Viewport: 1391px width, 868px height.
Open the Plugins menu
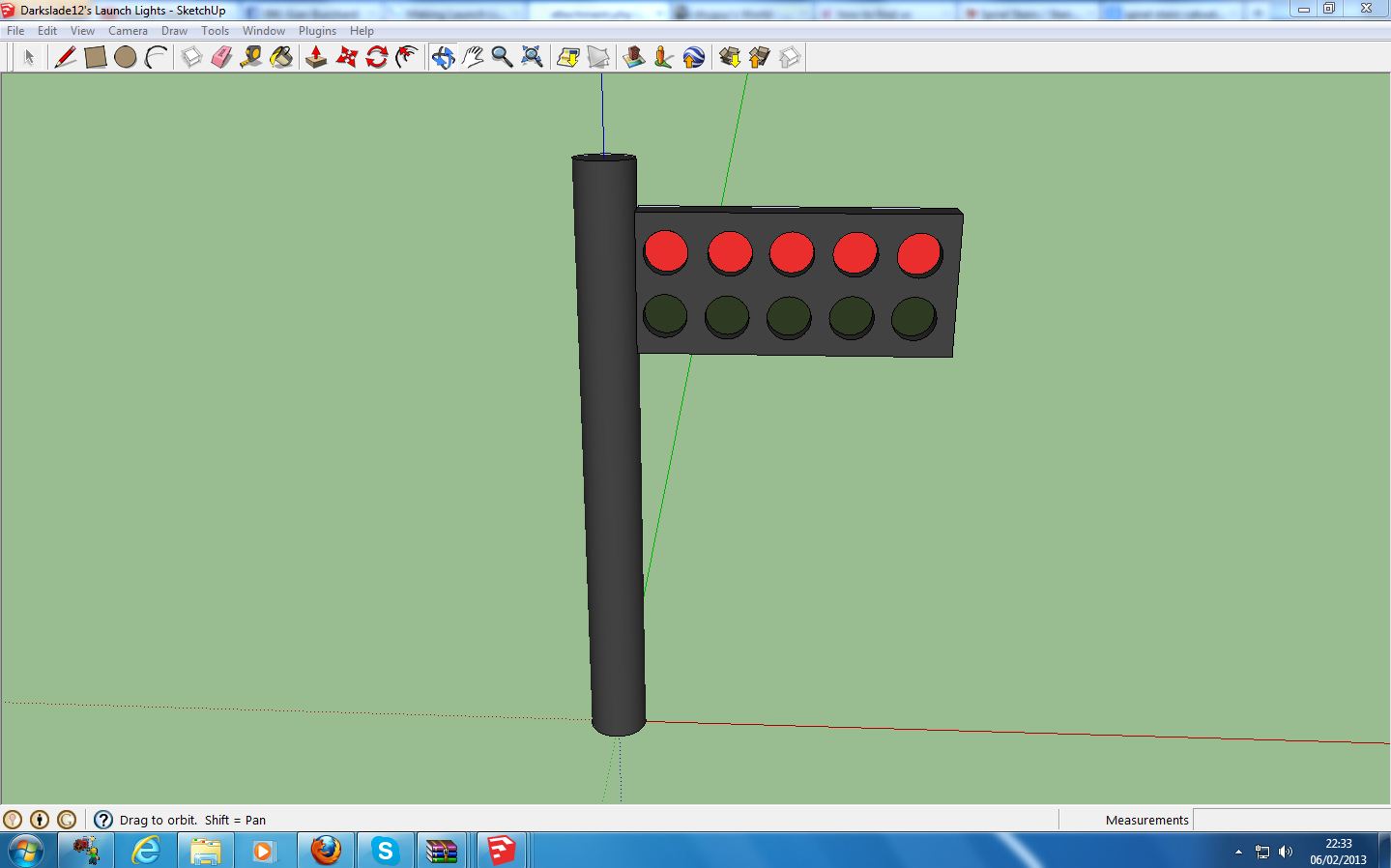point(317,31)
